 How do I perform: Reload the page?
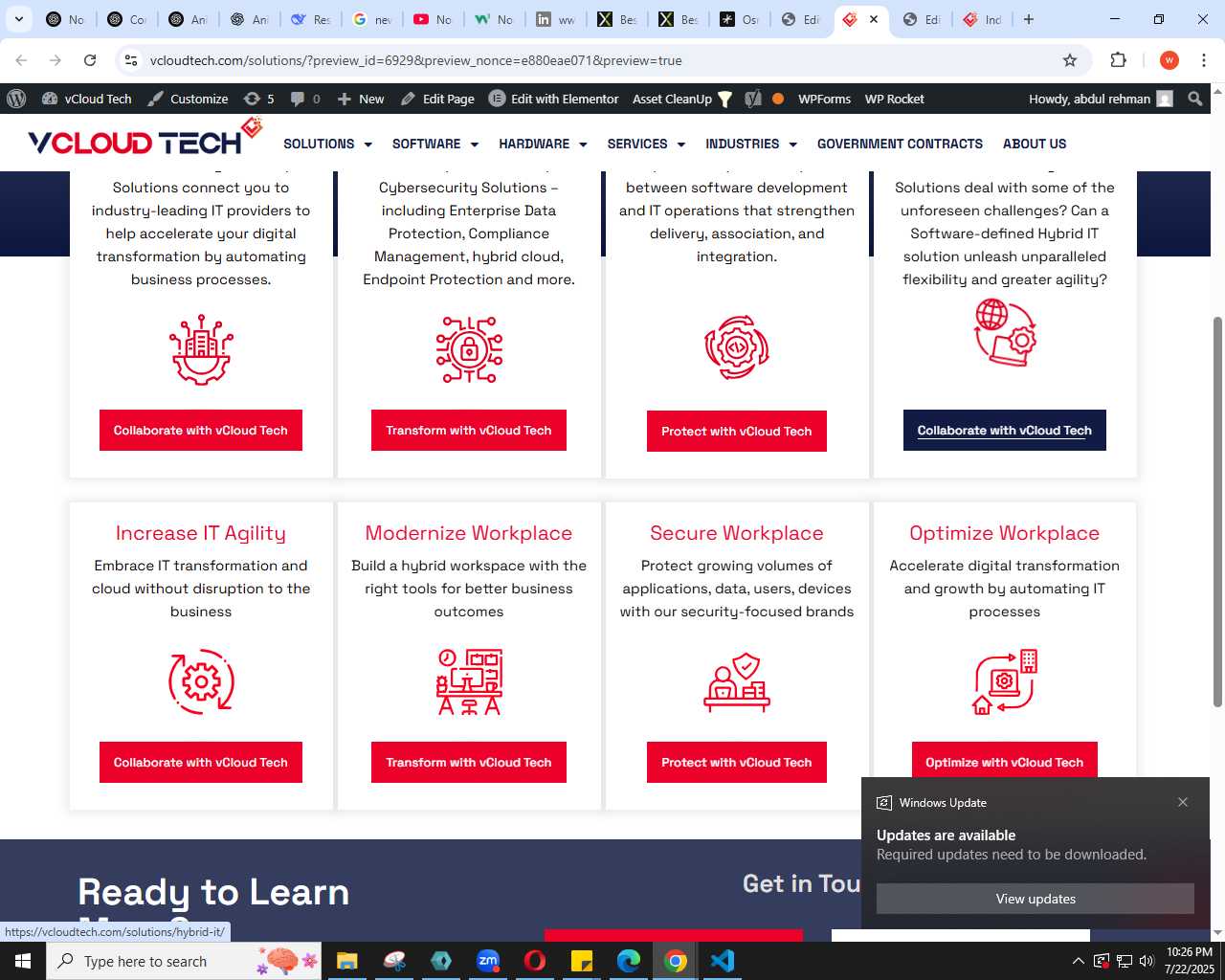[x=90, y=60]
